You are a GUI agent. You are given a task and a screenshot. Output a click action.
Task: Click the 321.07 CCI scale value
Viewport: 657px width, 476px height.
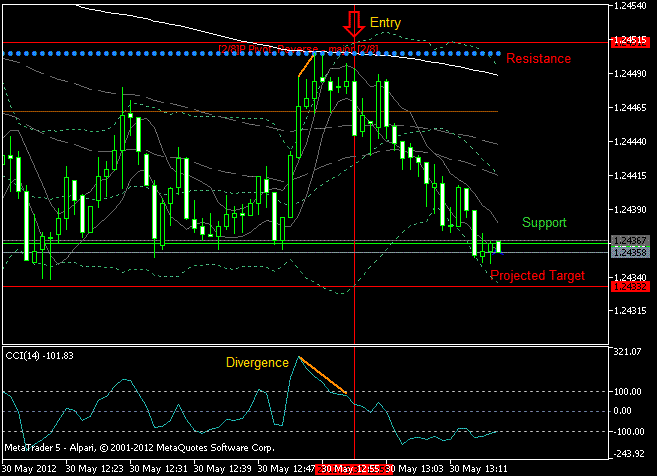point(627,352)
